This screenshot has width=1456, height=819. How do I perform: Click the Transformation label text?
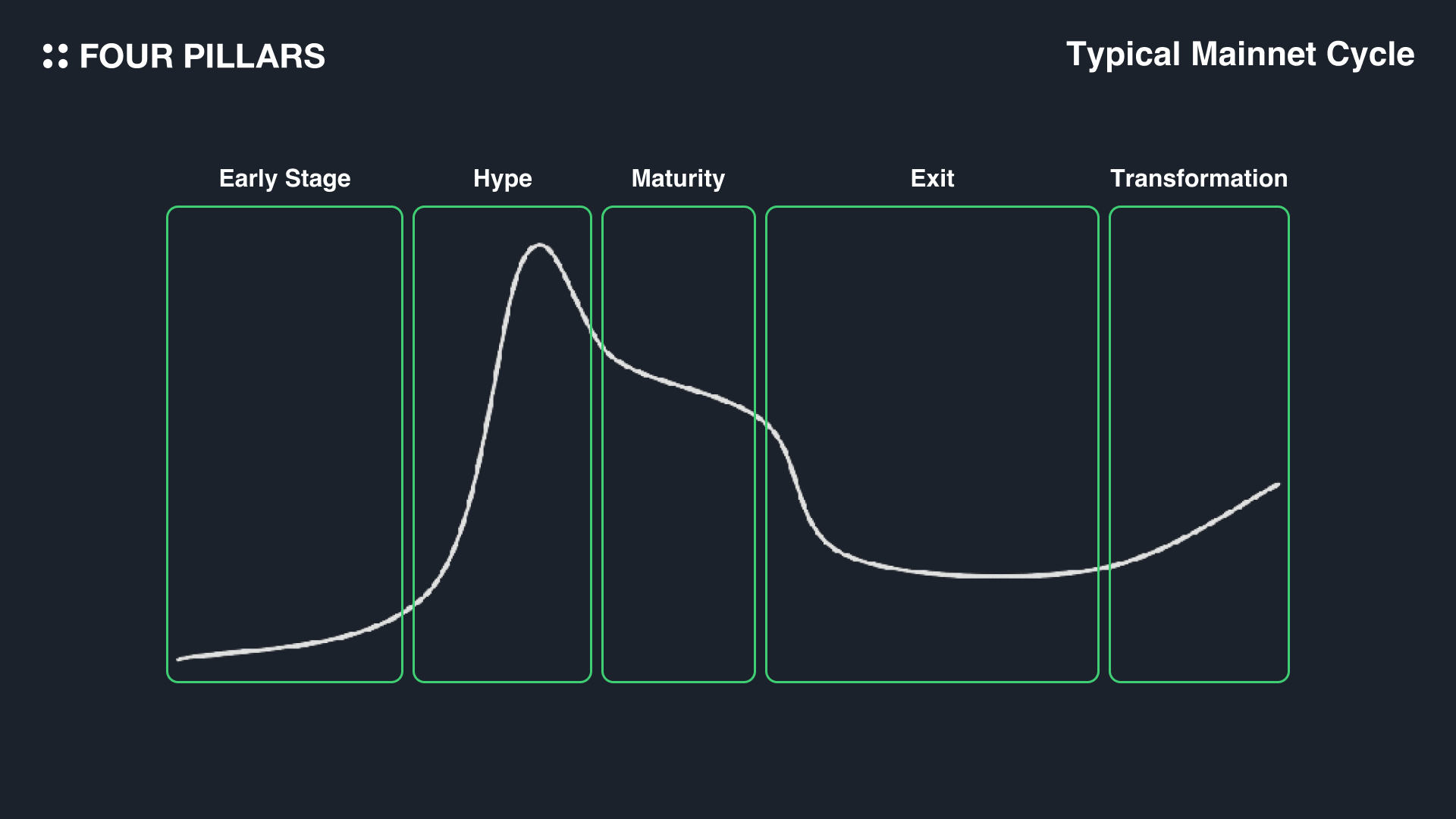[x=1198, y=178]
